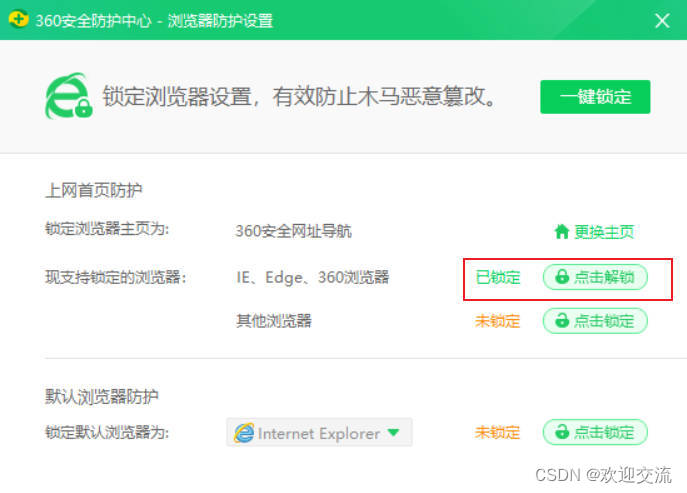687x493 pixels.
Task: Click the 锁定浏览器主页为 label
Action: [107, 229]
